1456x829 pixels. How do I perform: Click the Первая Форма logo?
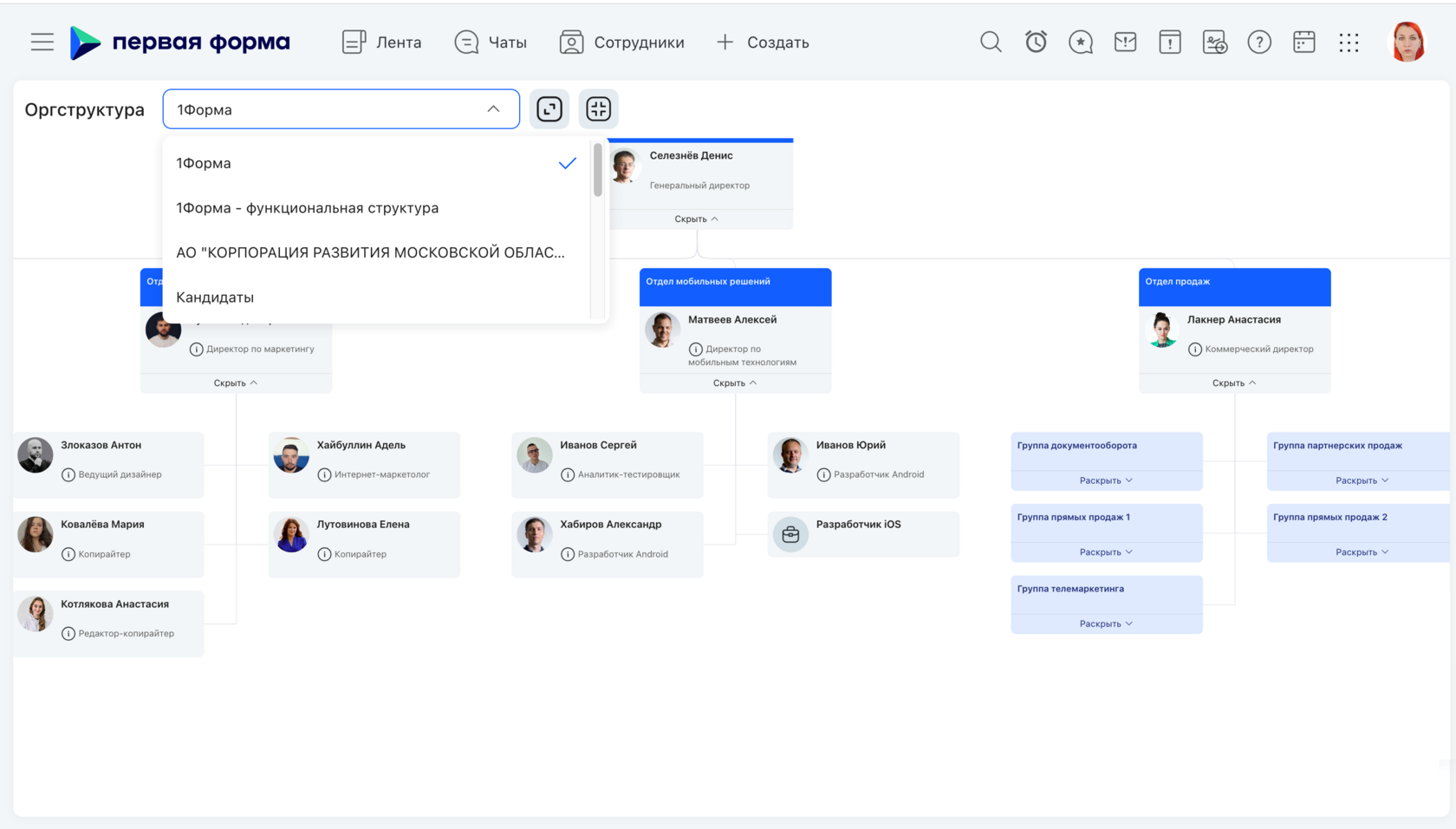point(180,42)
